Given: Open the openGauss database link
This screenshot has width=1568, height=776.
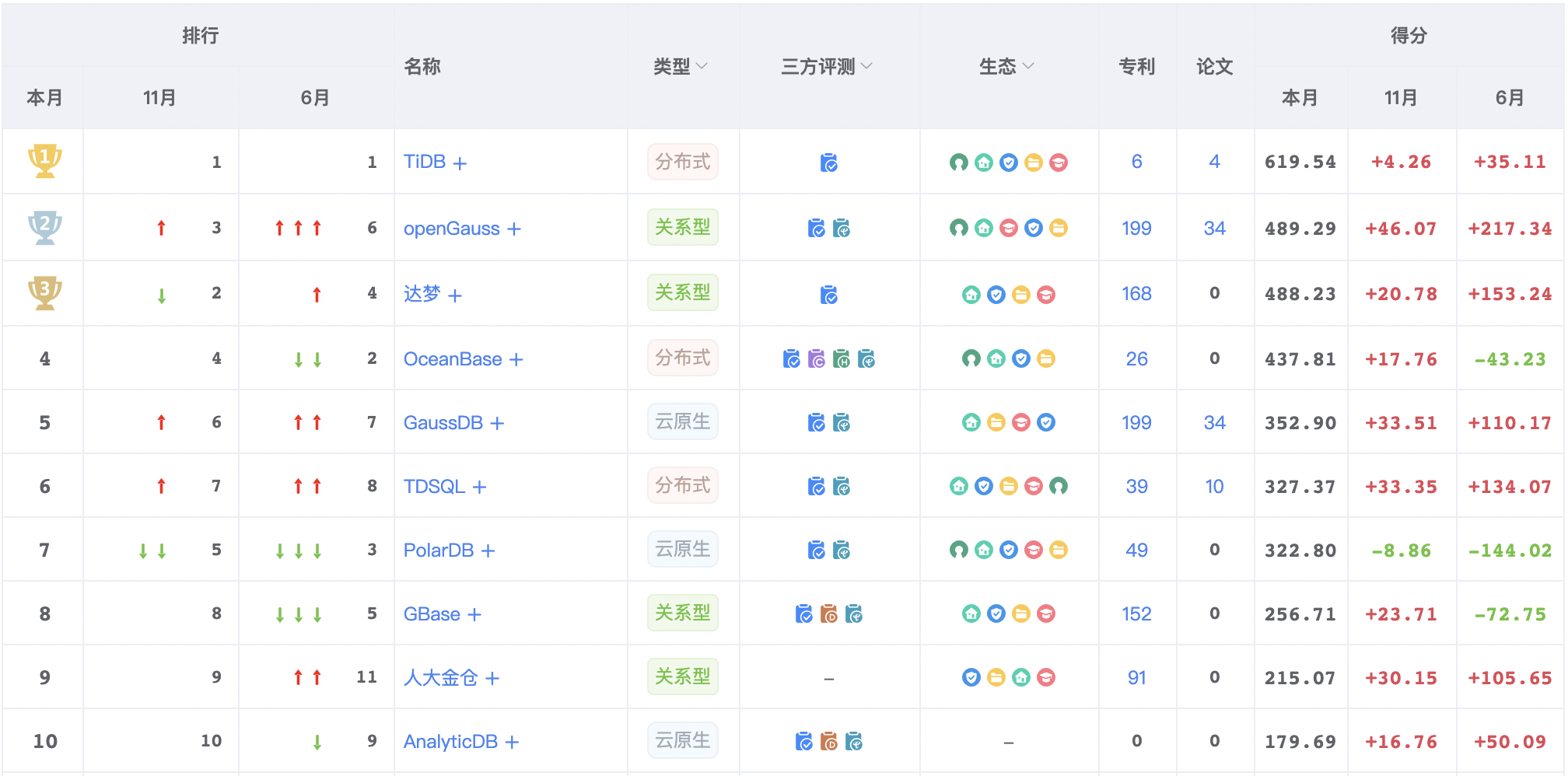Looking at the screenshot, I should coord(451,229).
